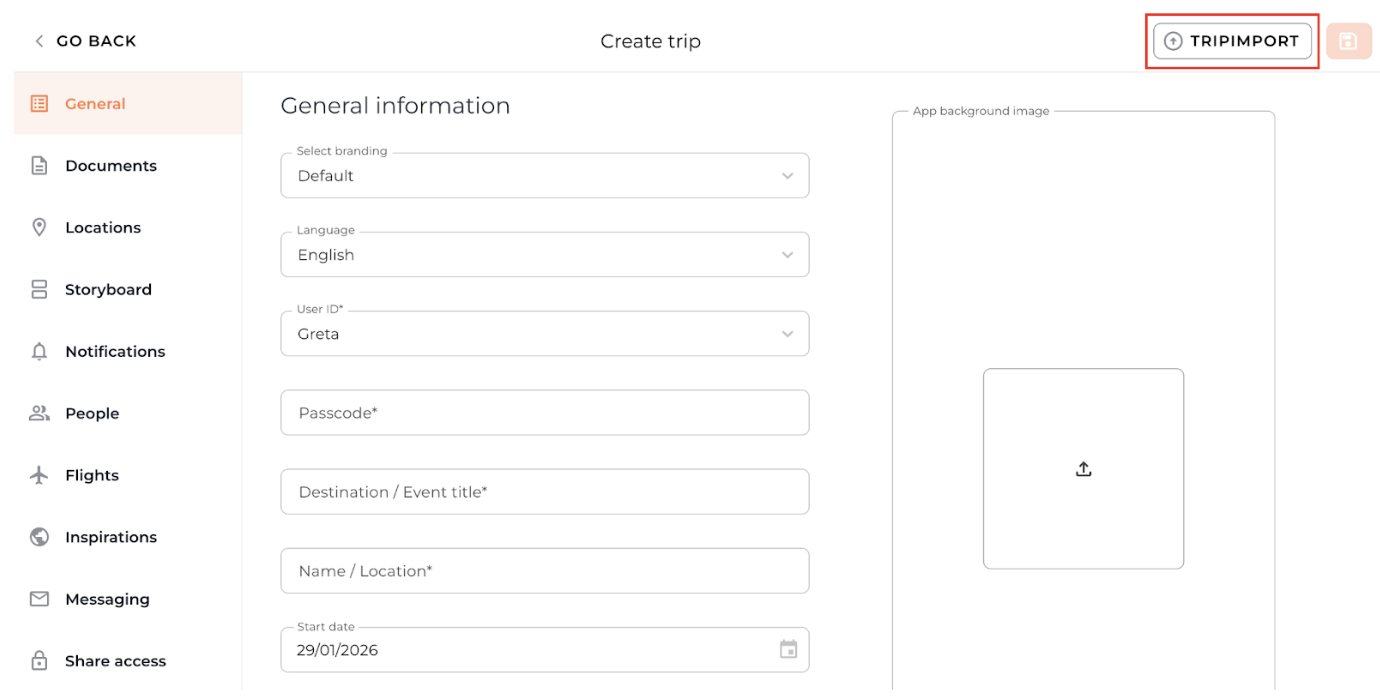
Task: Click the Notifications bell icon
Action: [39, 352]
